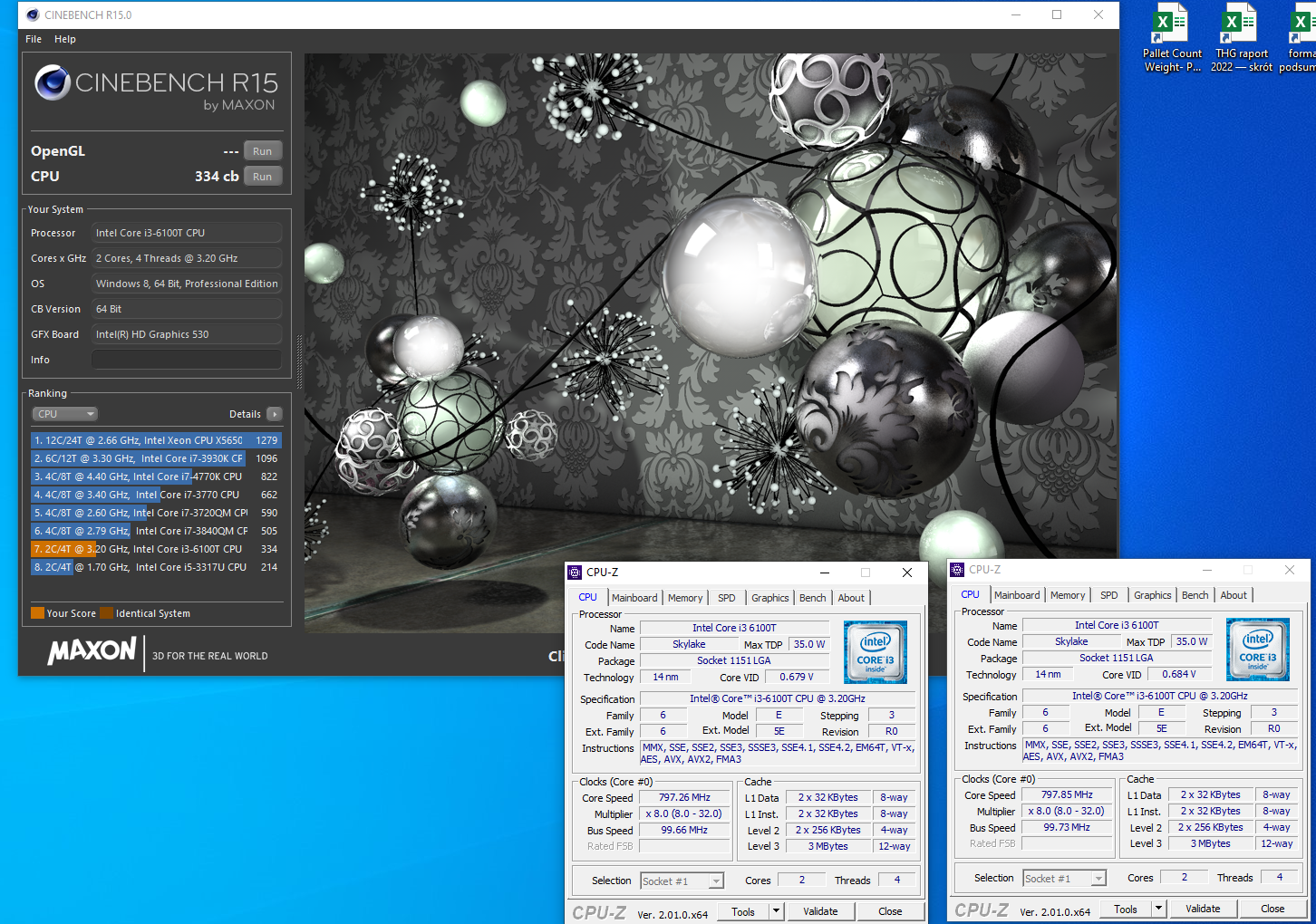Click the Info input field
This screenshot has height=924, width=1316.
187,360
